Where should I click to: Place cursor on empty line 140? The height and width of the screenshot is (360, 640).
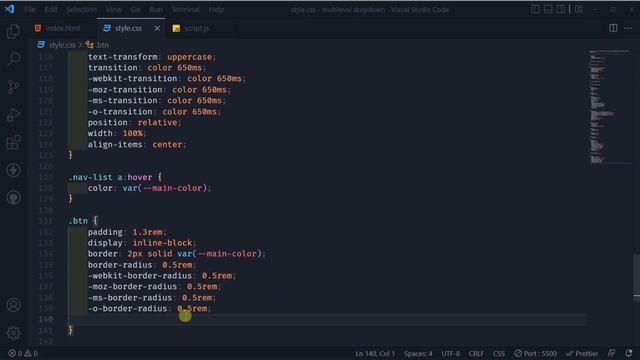pos(327,320)
